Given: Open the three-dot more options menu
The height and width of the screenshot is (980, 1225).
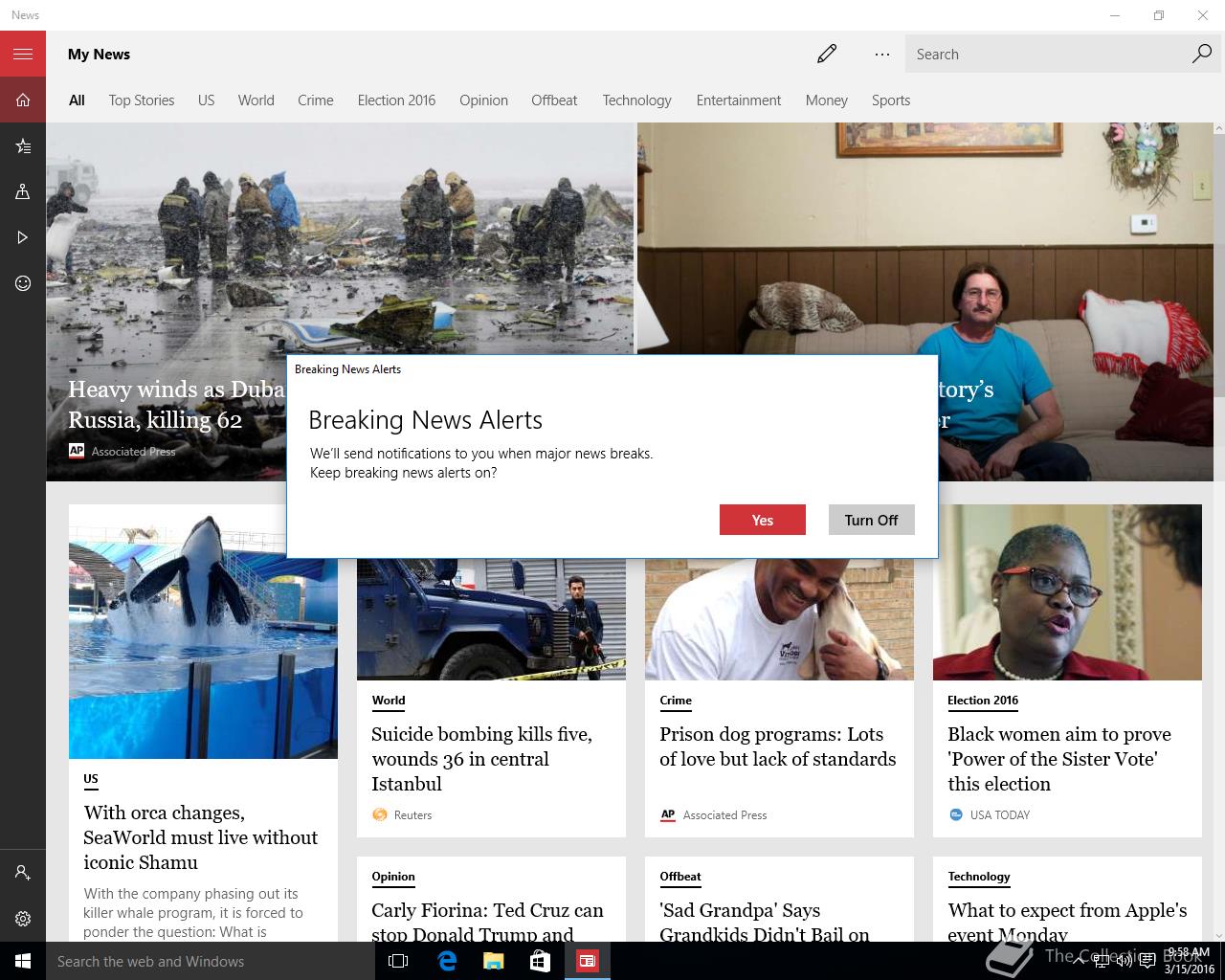Looking at the screenshot, I should click(882, 54).
